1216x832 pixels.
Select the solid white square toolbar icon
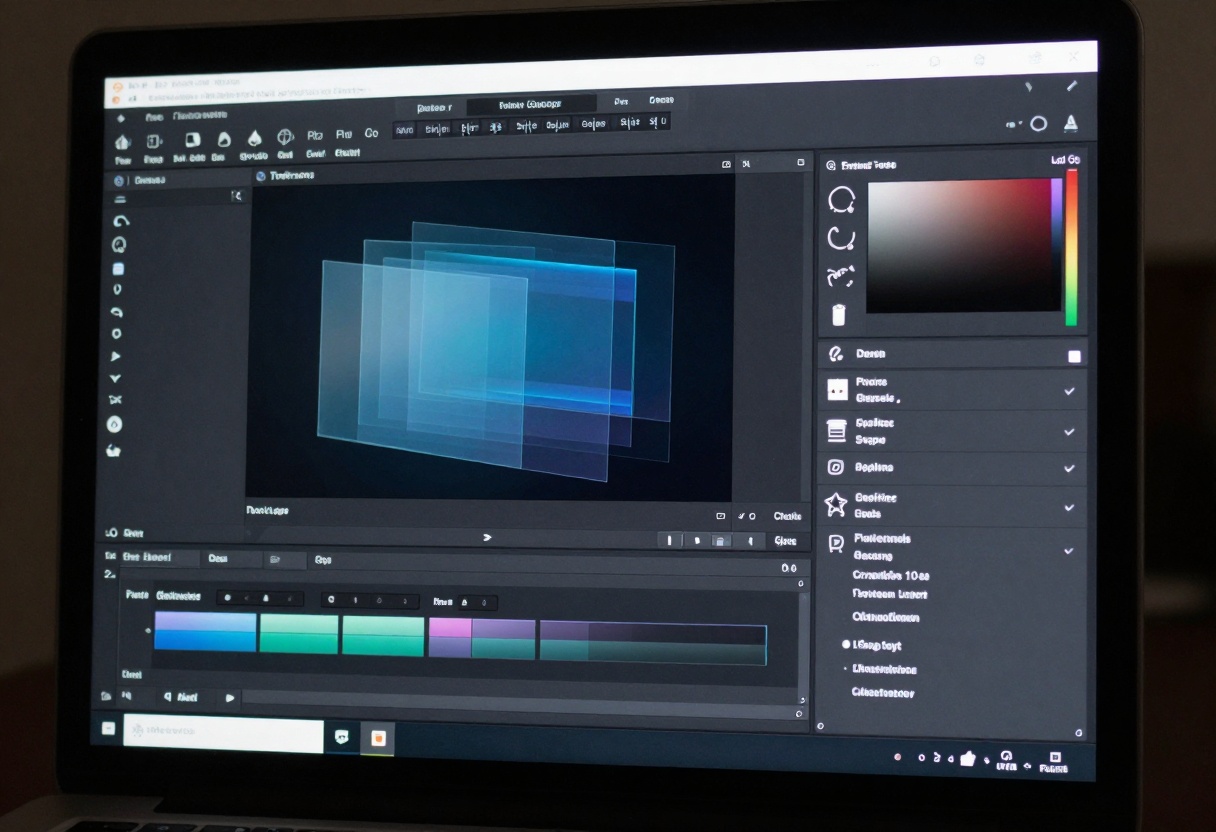point(193,140)
